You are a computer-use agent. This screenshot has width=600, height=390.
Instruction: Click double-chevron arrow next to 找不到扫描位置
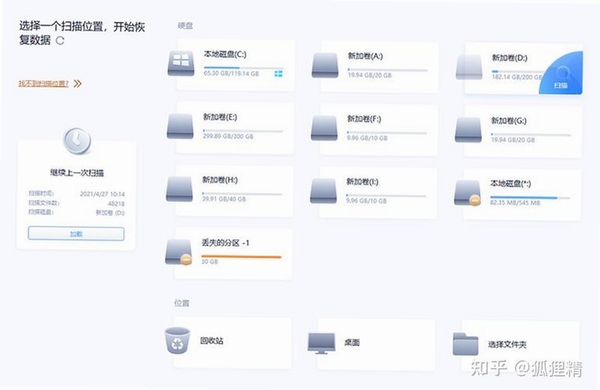(x=78, y=83)
